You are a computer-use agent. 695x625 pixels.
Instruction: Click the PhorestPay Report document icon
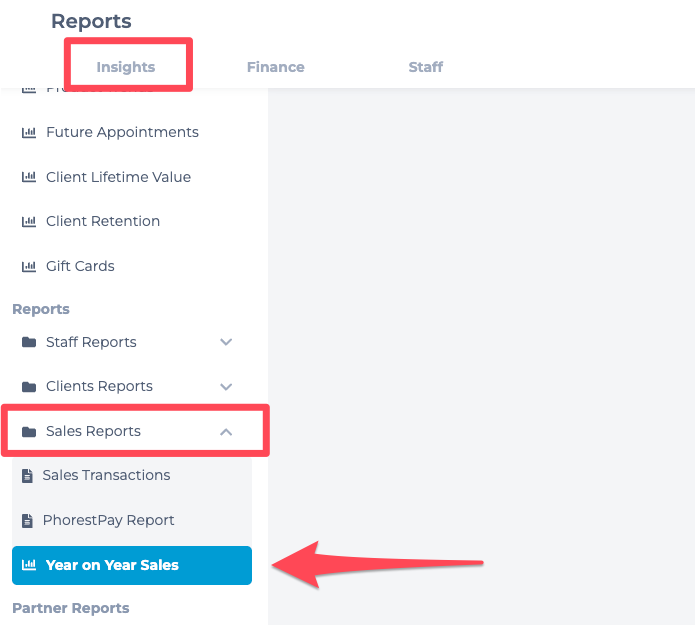[x=27, y=520]
